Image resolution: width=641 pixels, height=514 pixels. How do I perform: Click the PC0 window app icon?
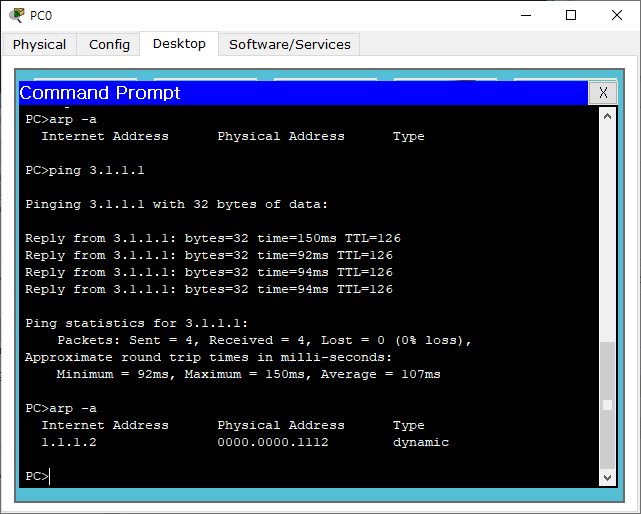(x=17, y=15)
